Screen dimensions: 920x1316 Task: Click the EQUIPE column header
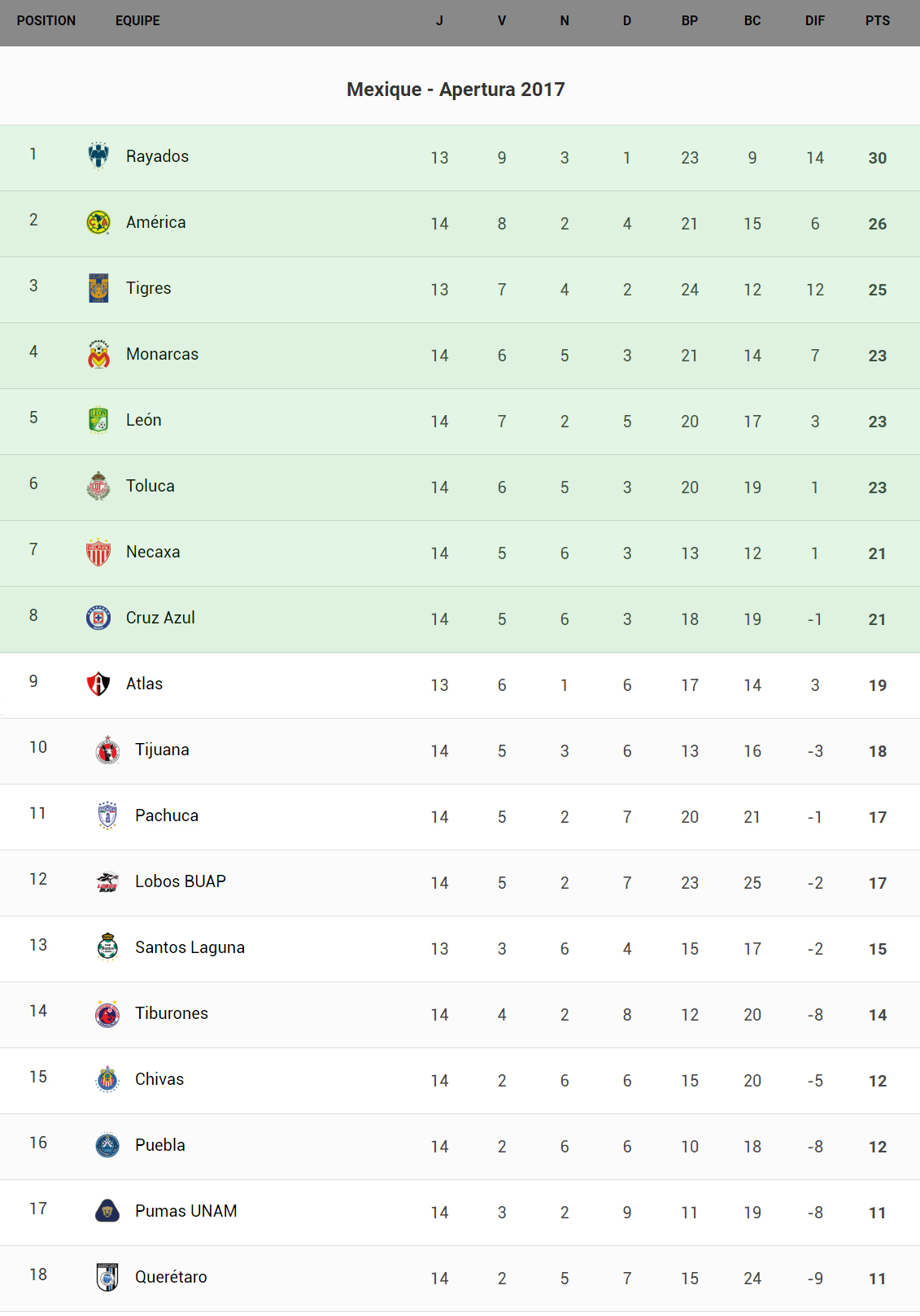pos(137,21)
